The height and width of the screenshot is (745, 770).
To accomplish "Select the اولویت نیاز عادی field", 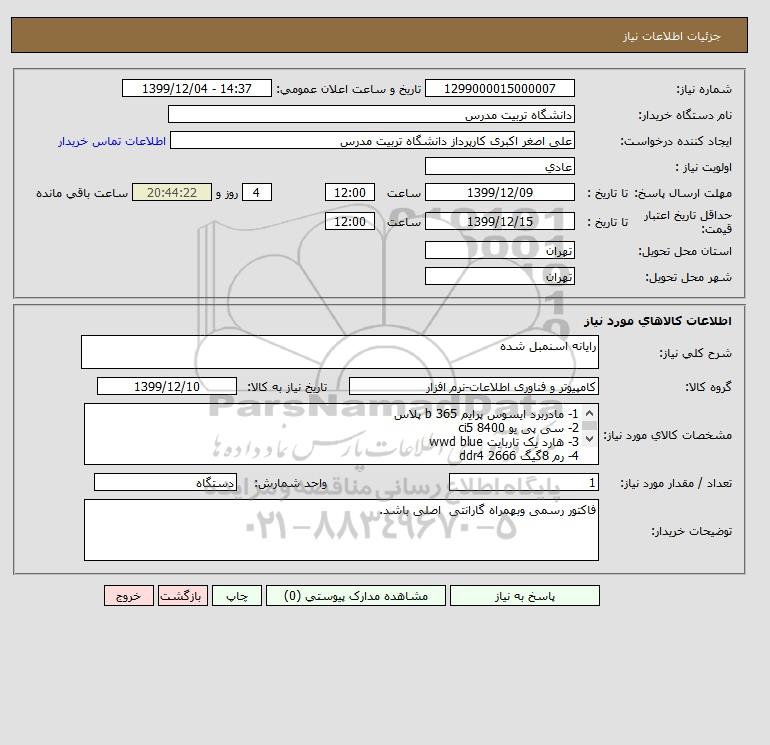I will [x=499, y=166].
